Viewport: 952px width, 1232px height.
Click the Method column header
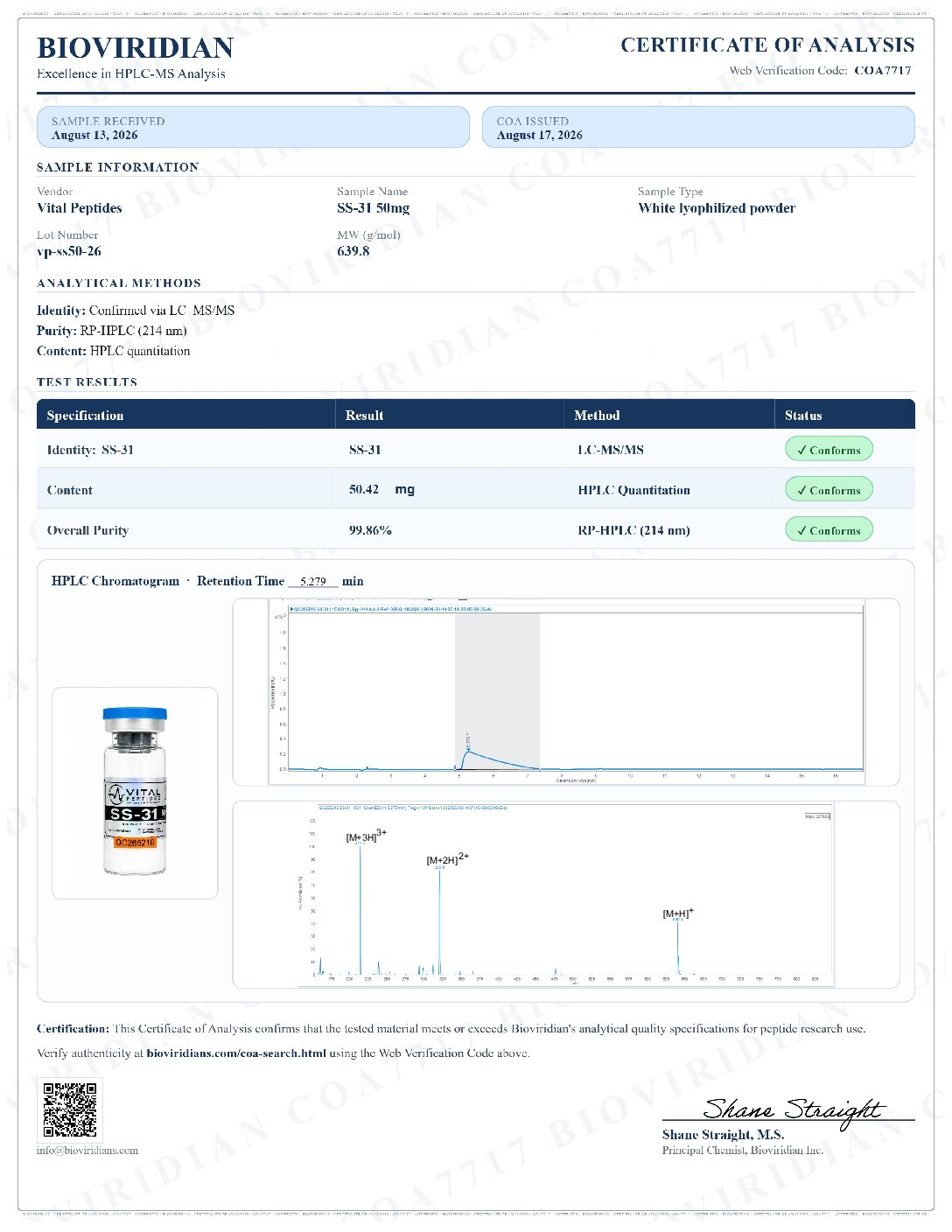(597, 416)
